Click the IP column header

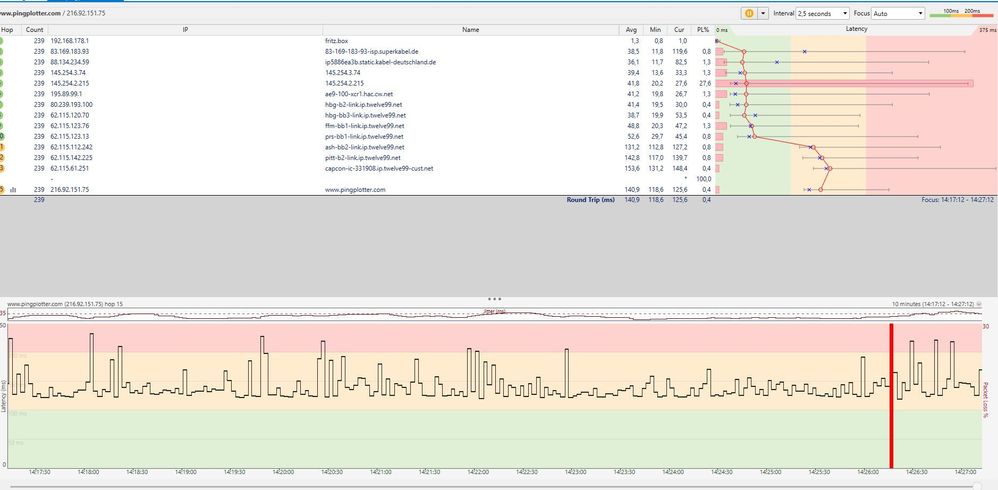185,29
